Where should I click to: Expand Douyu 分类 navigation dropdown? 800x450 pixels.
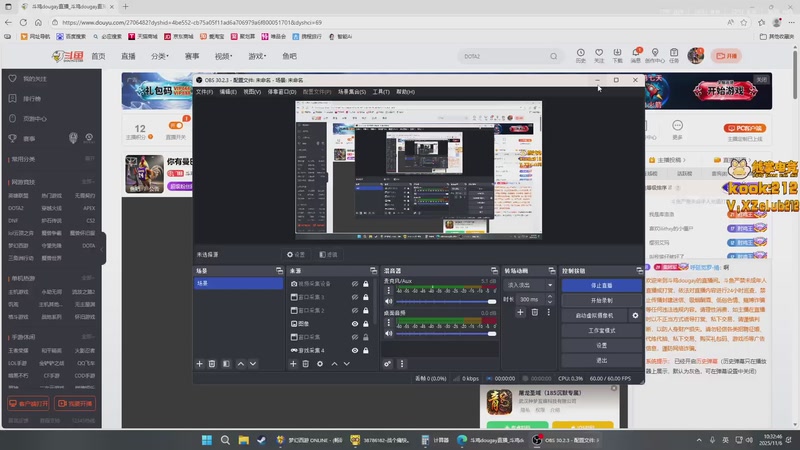(x=160, y=56)
